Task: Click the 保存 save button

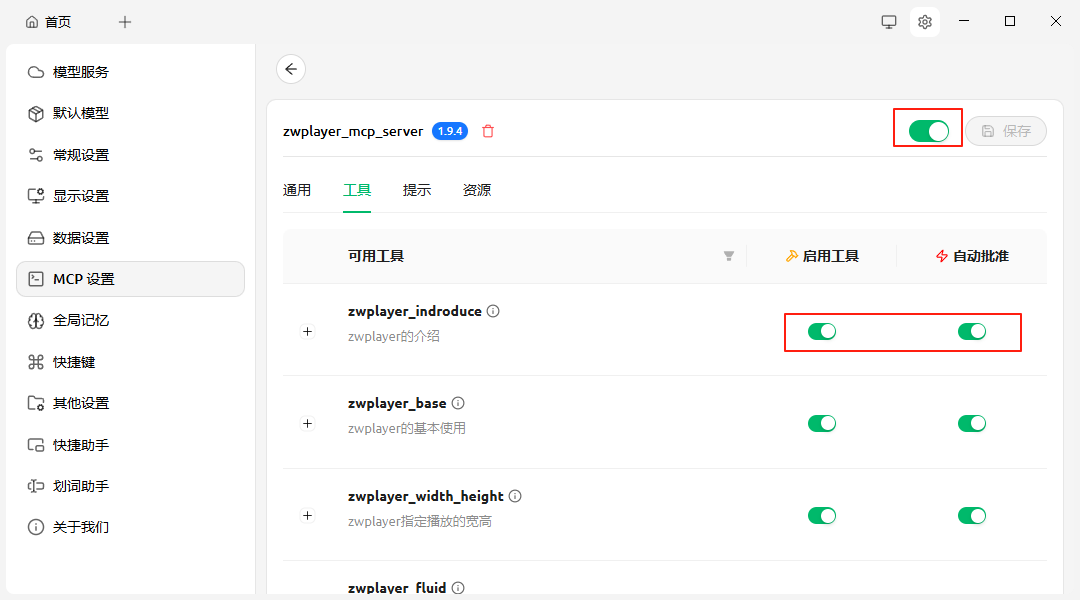Action: (1006, 131)
